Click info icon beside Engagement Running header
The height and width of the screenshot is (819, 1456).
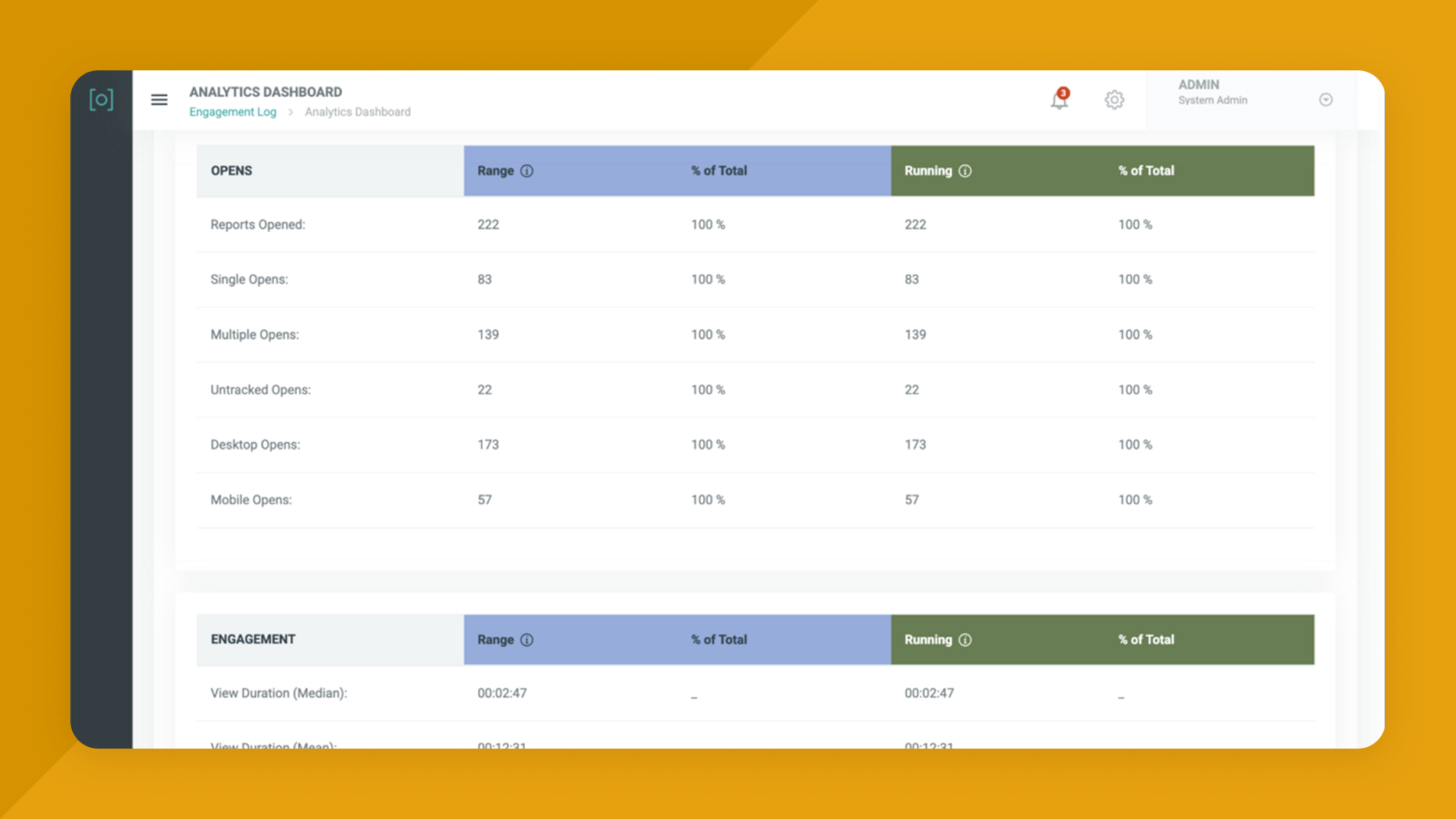(965, 639)
